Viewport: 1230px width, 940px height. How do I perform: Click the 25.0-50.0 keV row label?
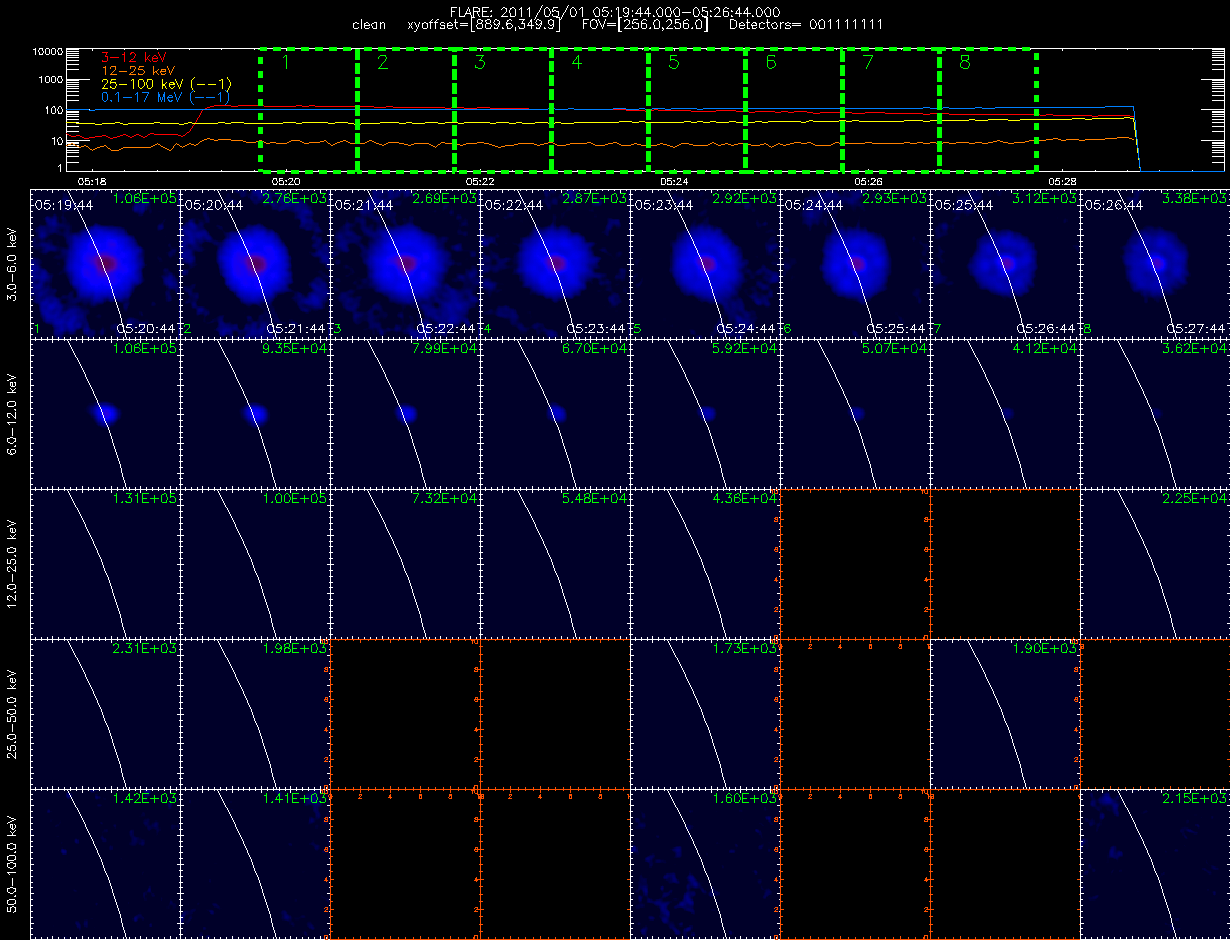coord(14,713)
